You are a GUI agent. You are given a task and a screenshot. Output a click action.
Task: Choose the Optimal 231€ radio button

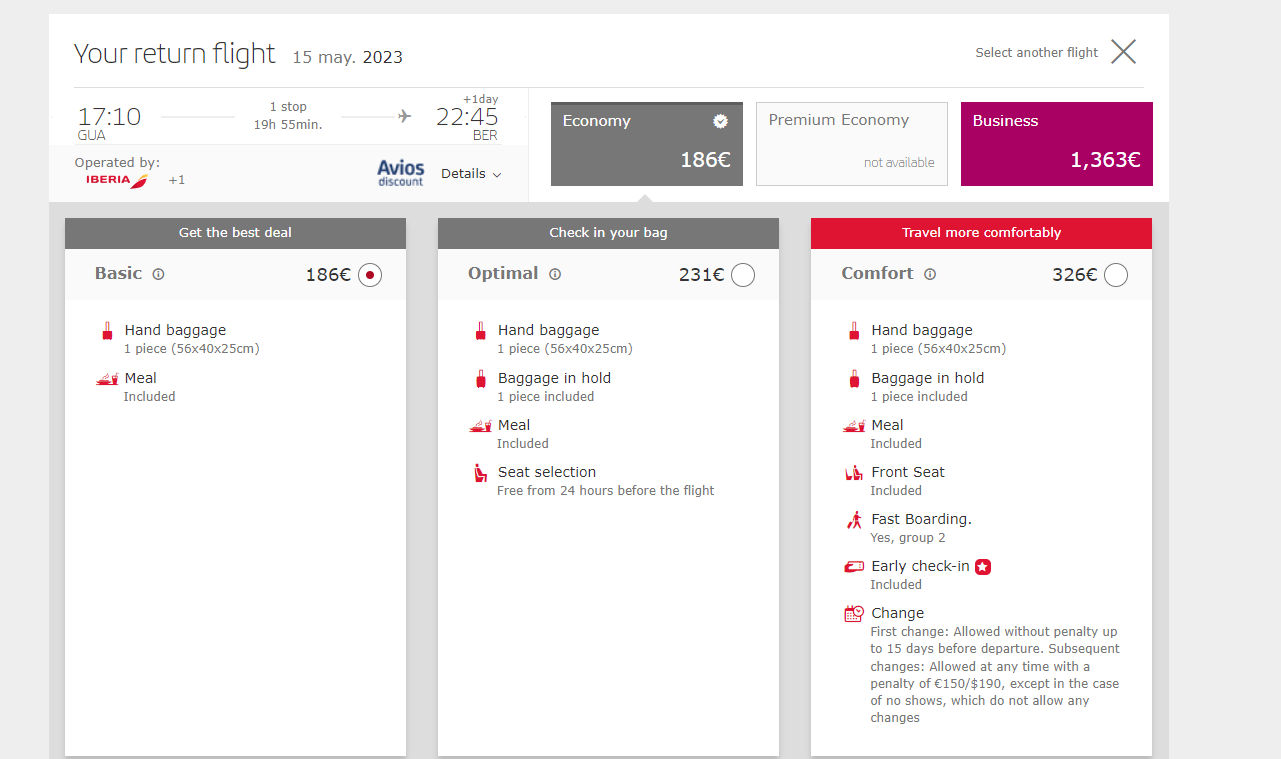pyautogui.click(x=743, y=275)
